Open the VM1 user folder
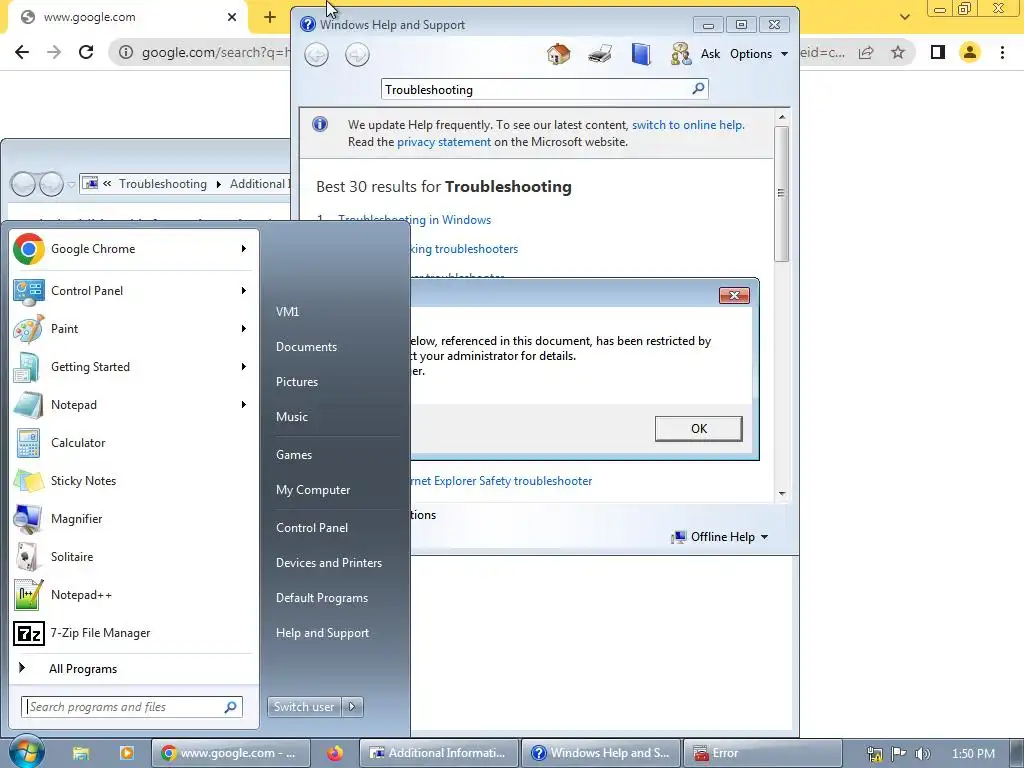 click(287, 312)
